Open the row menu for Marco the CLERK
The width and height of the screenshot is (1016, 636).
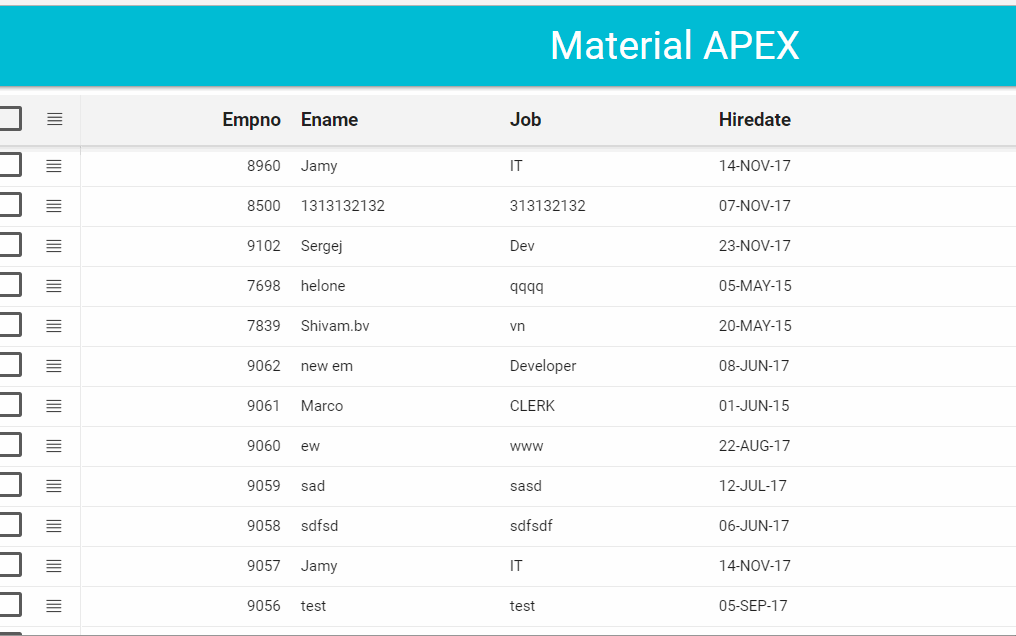54,405
